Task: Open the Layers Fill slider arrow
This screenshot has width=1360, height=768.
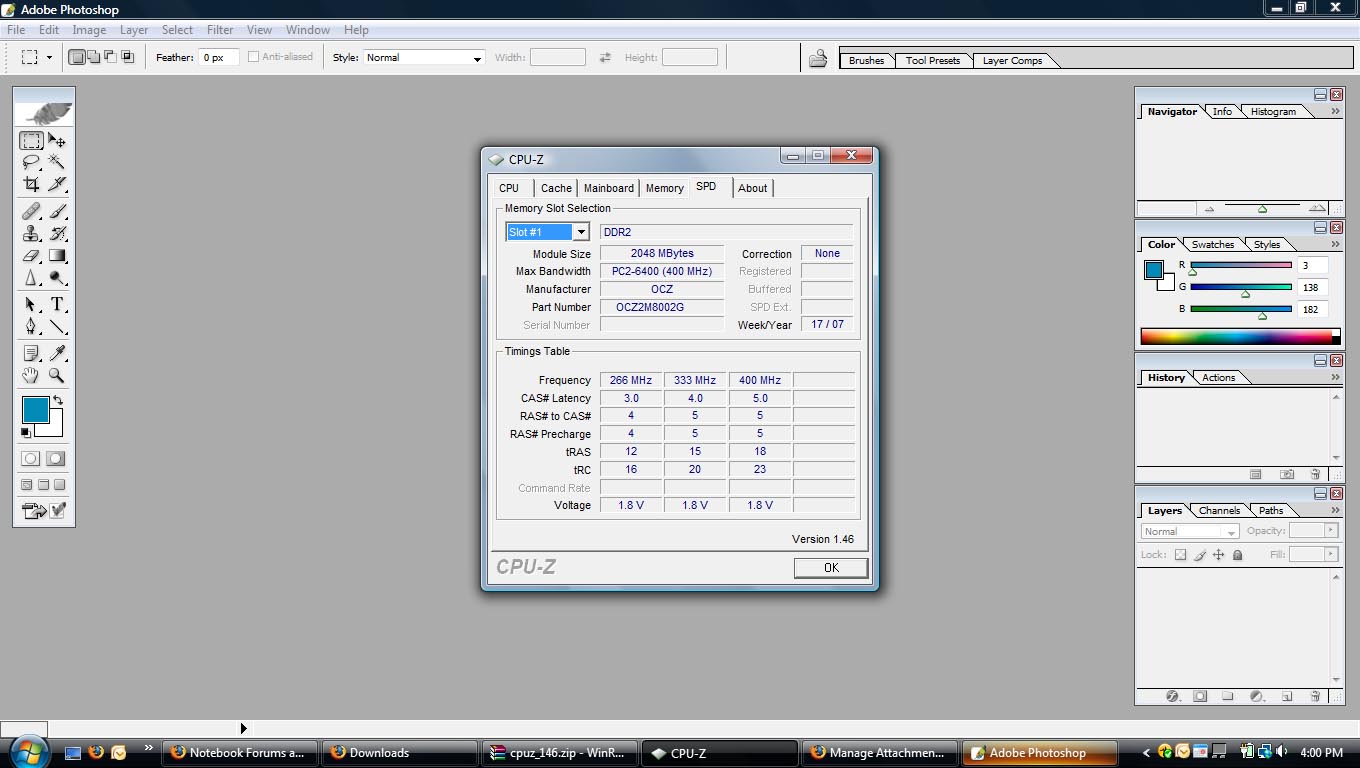Action: pos(1331,554)
